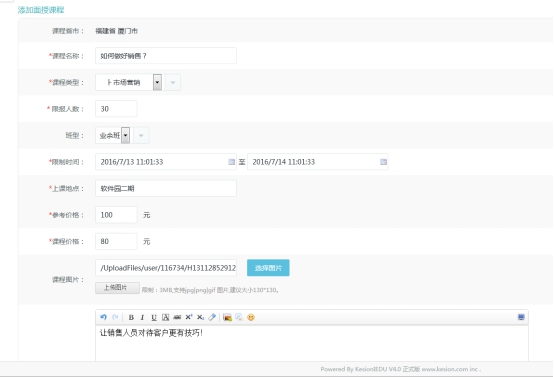
Task: Click the reference price field showing 100
Action: [116, 215]
